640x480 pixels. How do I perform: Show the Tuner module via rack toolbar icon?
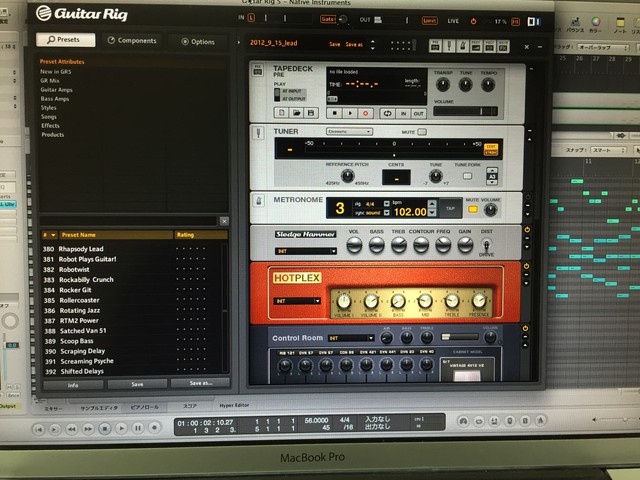point(449,47)
